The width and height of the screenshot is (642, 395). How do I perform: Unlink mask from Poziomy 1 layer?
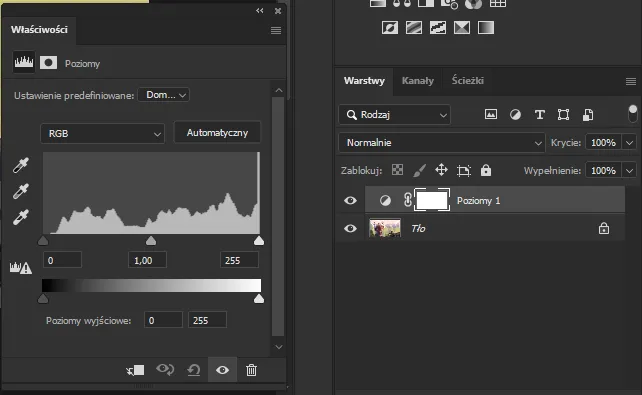point(407,200)
